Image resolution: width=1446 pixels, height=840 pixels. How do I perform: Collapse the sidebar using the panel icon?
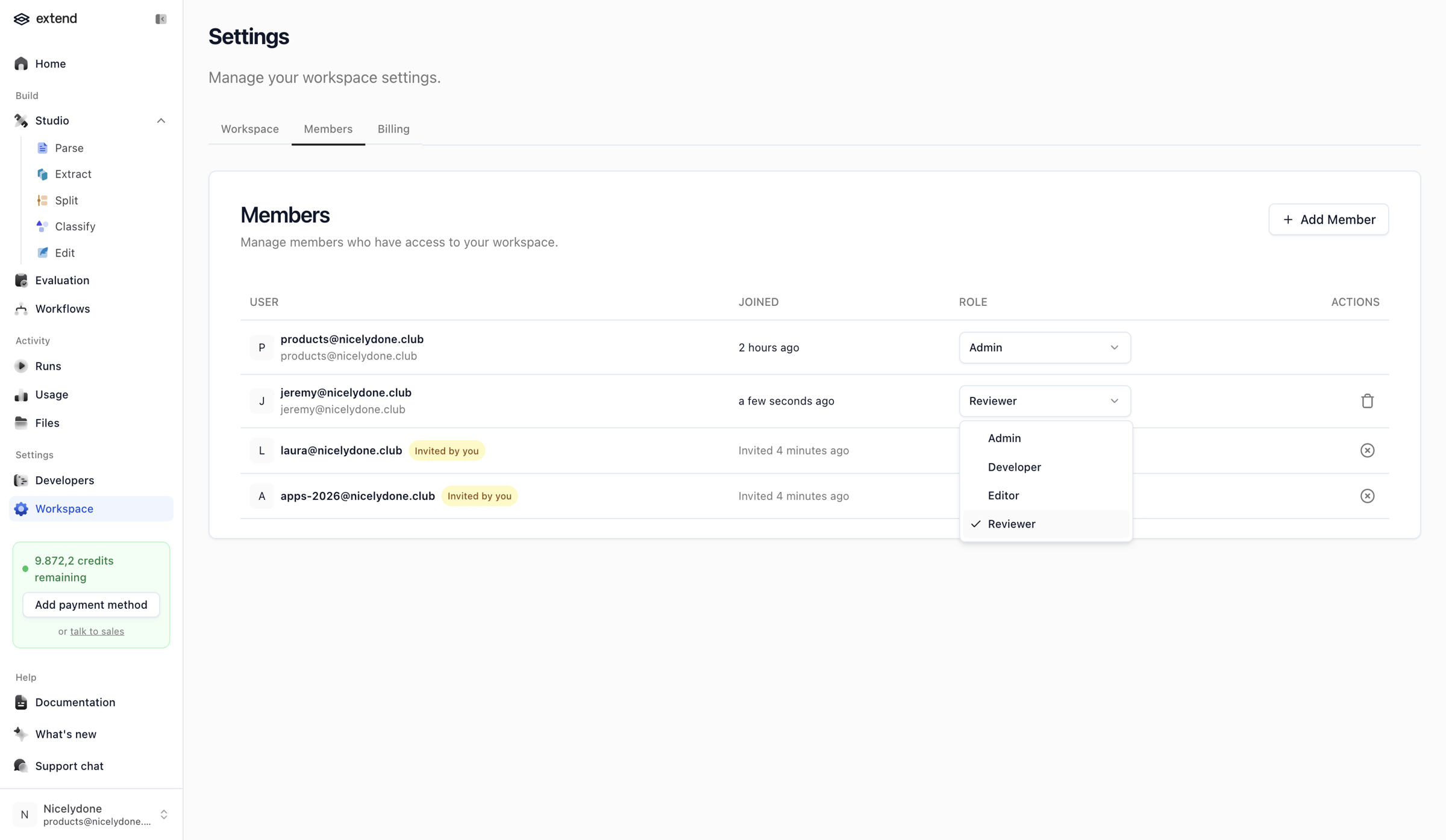pyautogui.click(x=161, y=19)
